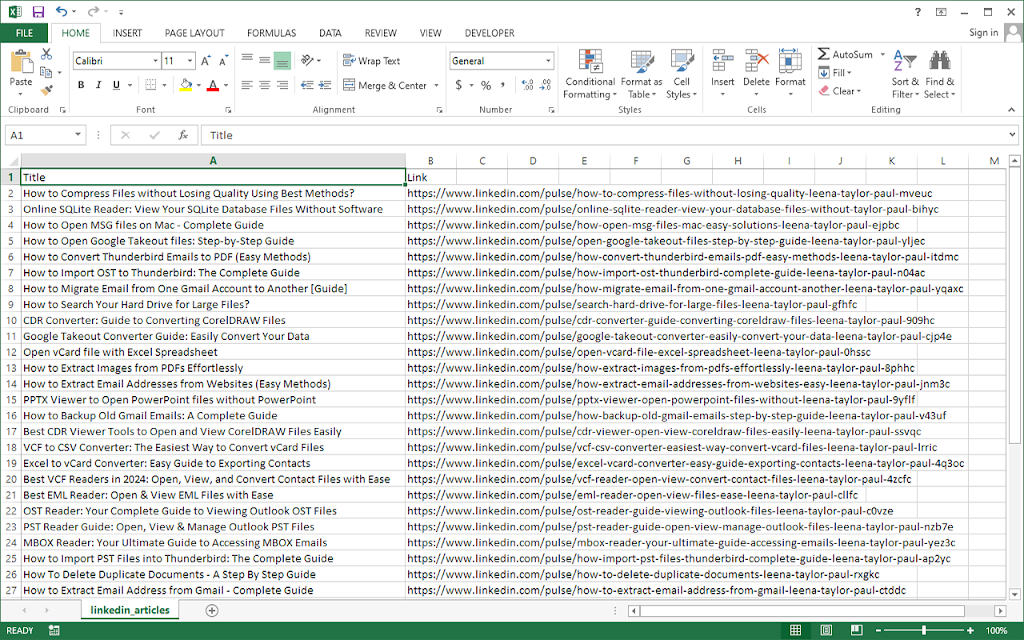Click the Paste clipboard icon
The width and height of the screenshot is (1024, 640).
(21, 63)
